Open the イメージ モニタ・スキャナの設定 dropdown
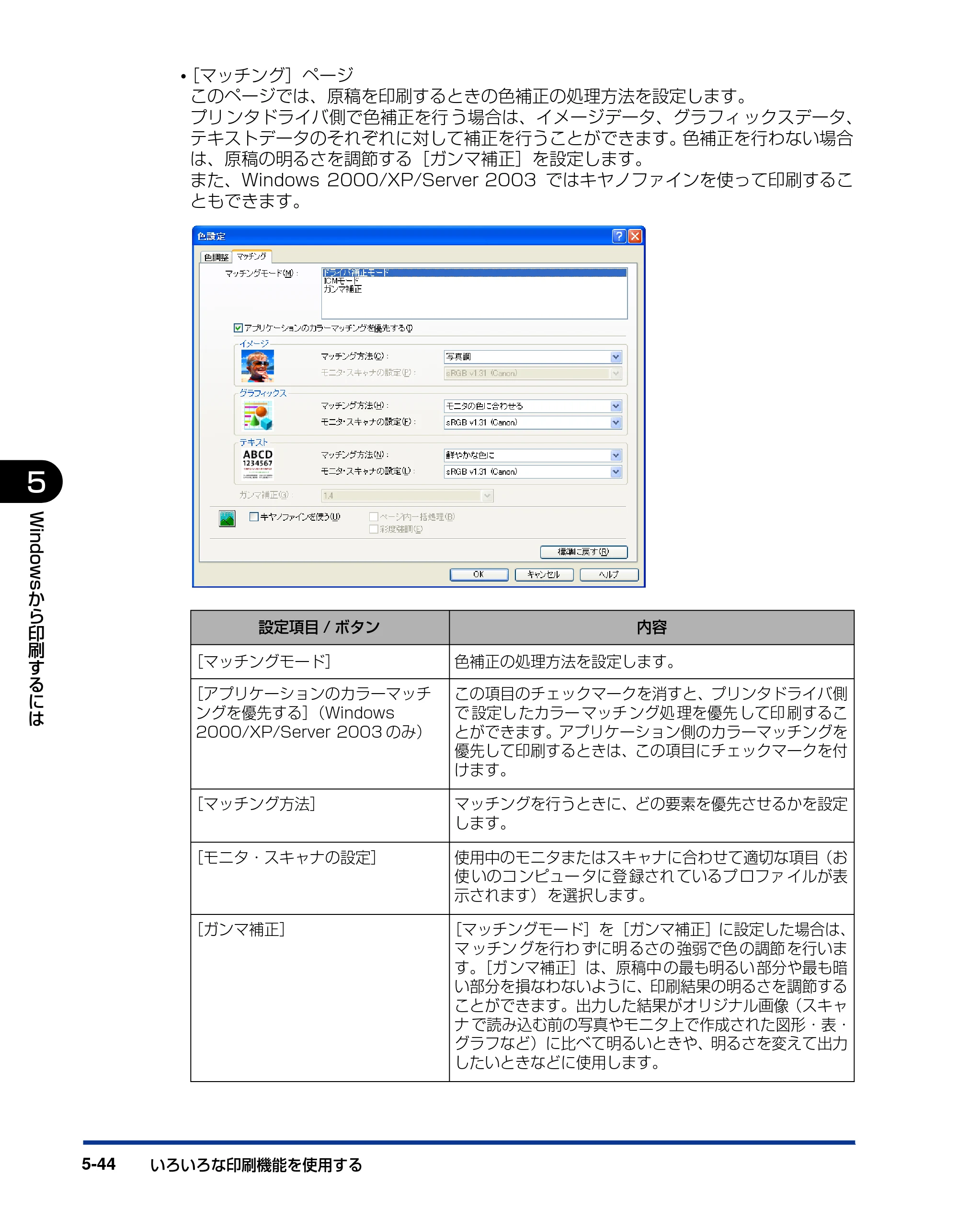Viewport: 958px width, 1232px height. coord(533,373)
